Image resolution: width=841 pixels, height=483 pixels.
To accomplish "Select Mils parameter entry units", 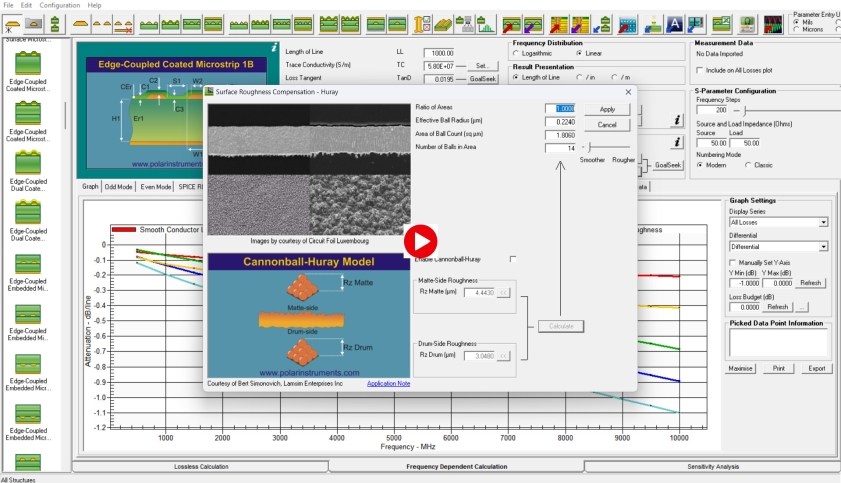I will pyautogui.click(x=796, y=22).
